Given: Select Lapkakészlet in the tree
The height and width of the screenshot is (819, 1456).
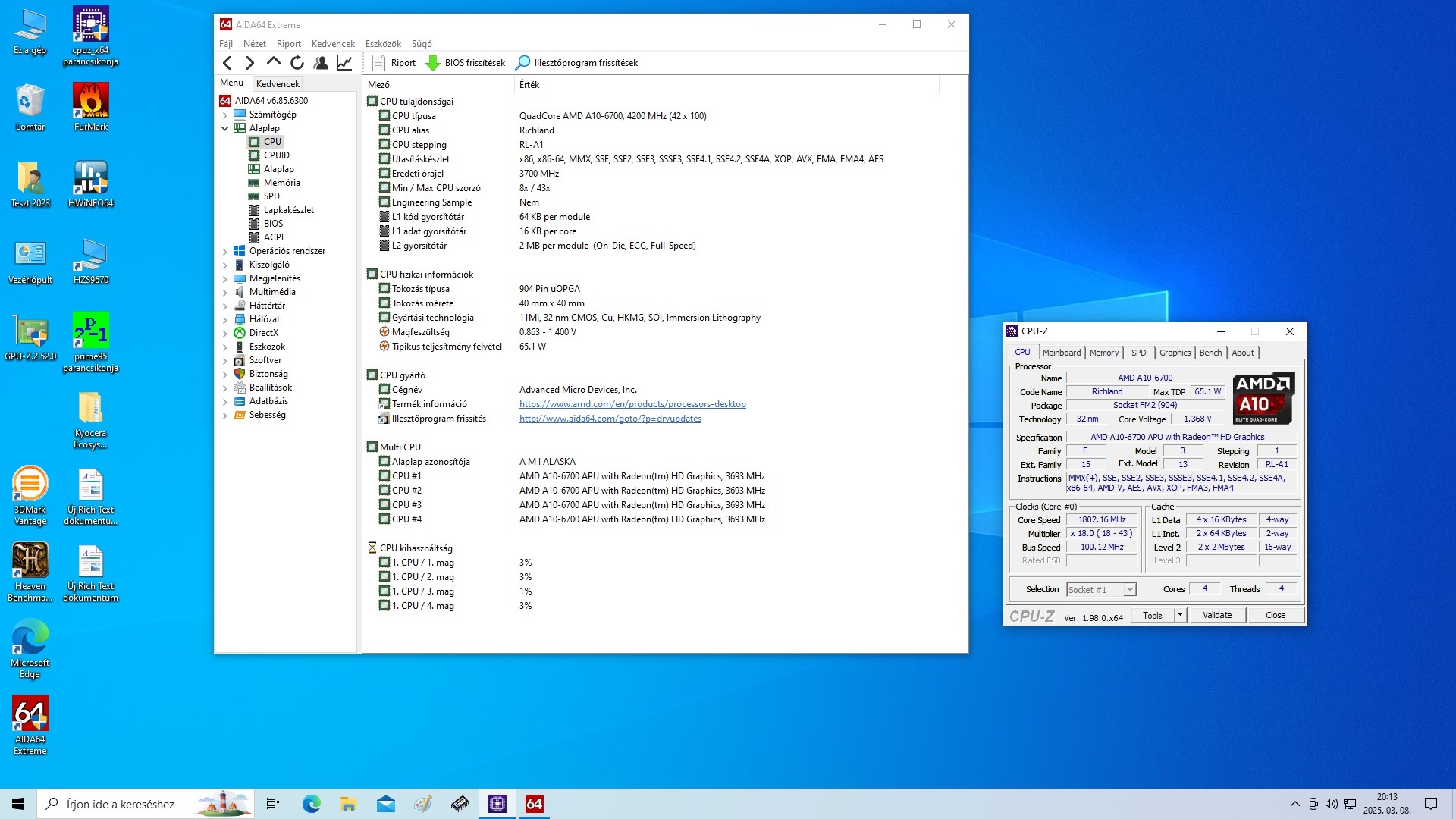Looking at the screenshot, I should point(289,210).
